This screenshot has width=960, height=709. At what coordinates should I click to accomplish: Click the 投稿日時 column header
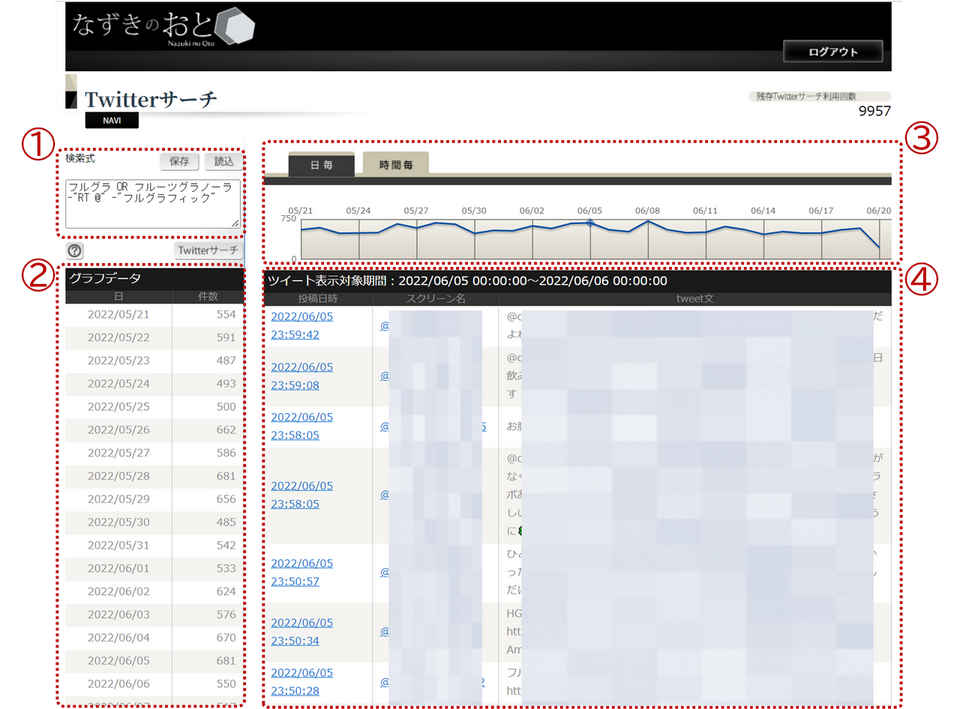(x=318, y=298)
